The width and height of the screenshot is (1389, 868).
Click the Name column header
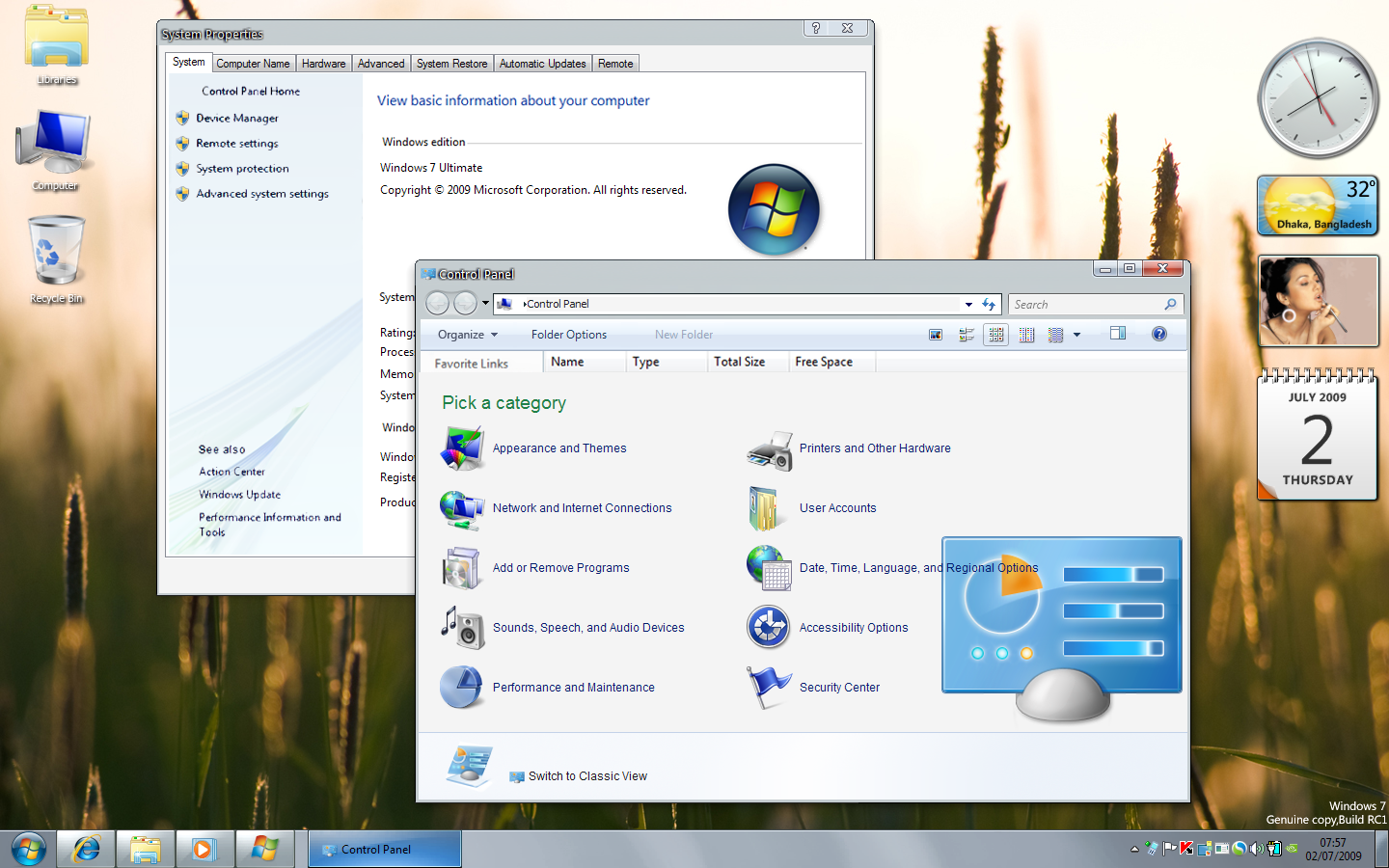(x=585, y=362)
